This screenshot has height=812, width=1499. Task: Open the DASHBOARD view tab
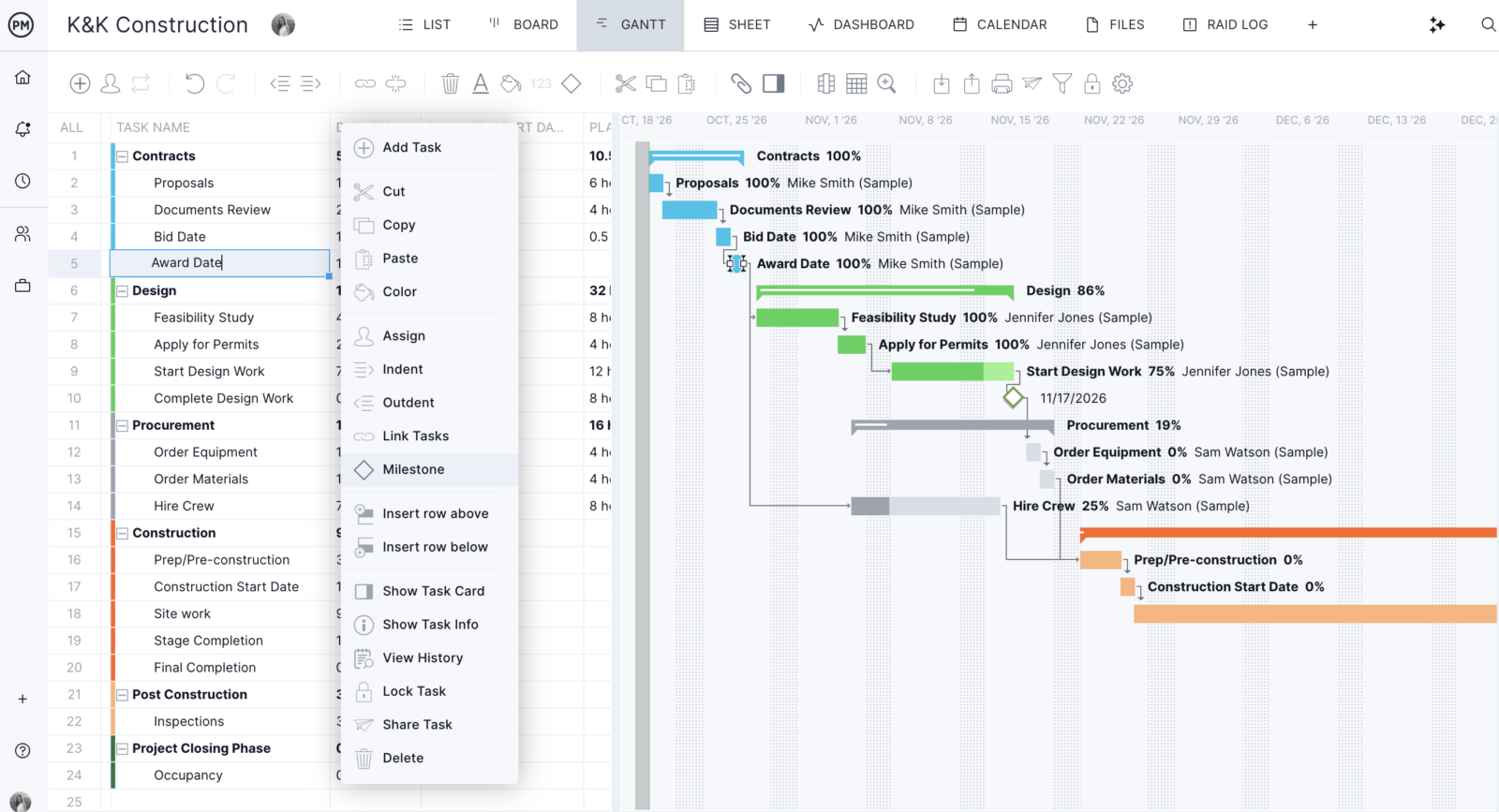[x=861, y=25]
